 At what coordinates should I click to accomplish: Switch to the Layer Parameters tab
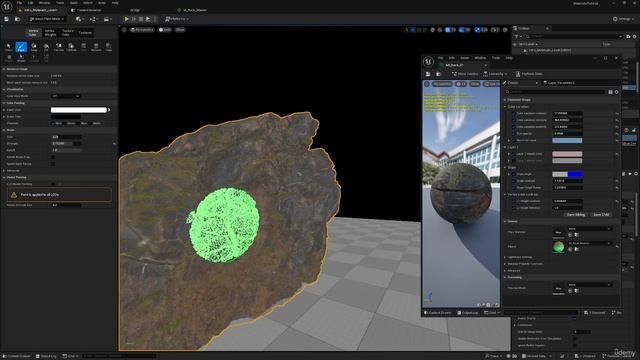tap(558, 83)
